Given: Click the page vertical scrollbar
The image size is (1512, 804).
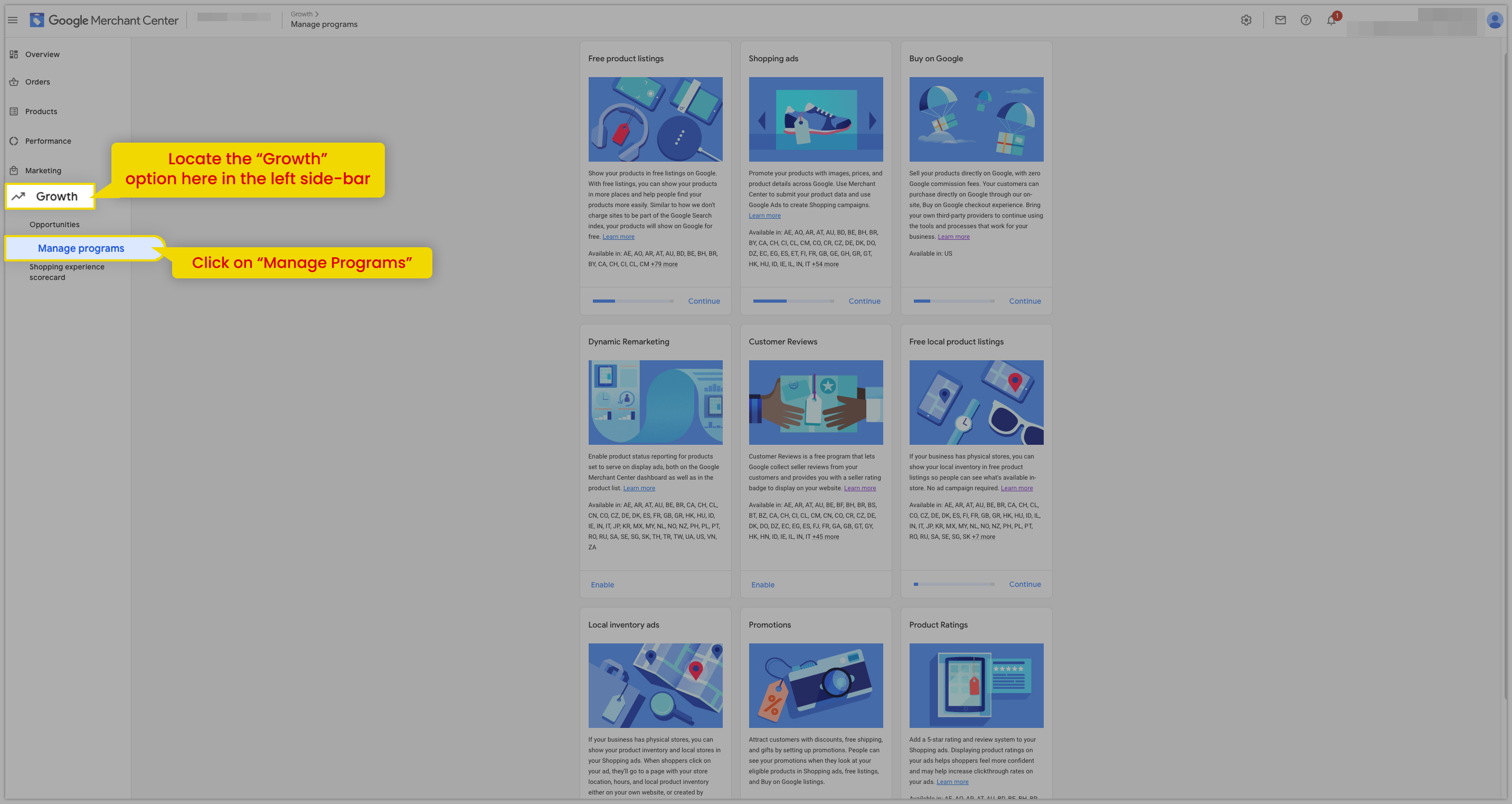Looking at the screenshot, I should (1507, 376).
